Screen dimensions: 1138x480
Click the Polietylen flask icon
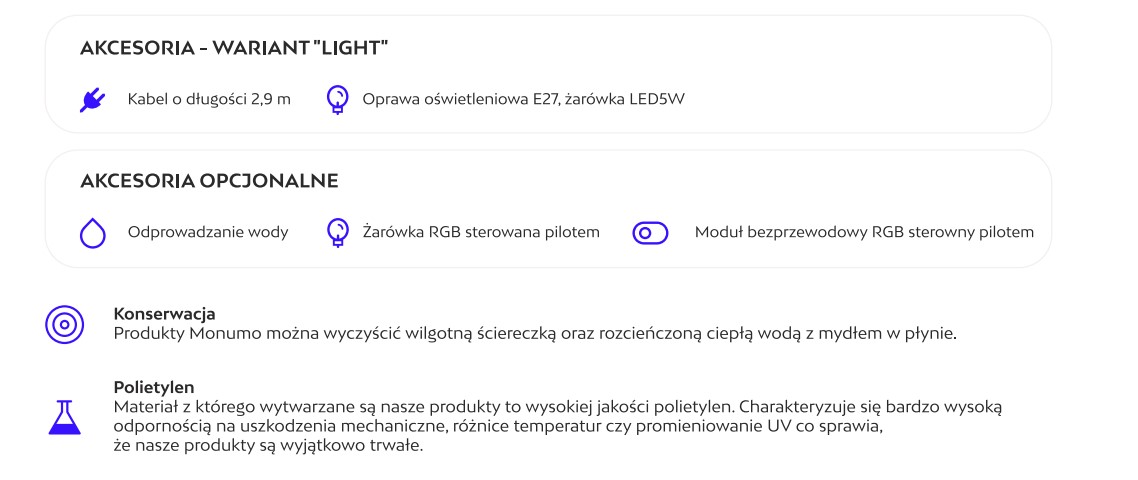pyautogui.click(x=62, y=416)
